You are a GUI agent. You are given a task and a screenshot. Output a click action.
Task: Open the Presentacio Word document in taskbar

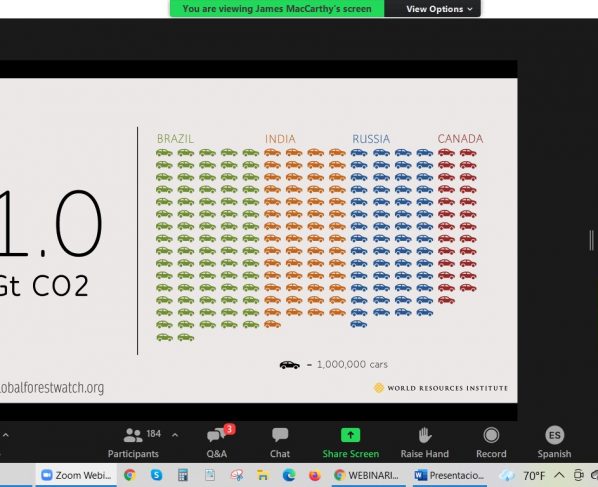pyautogui.click(x=449, y=475)
